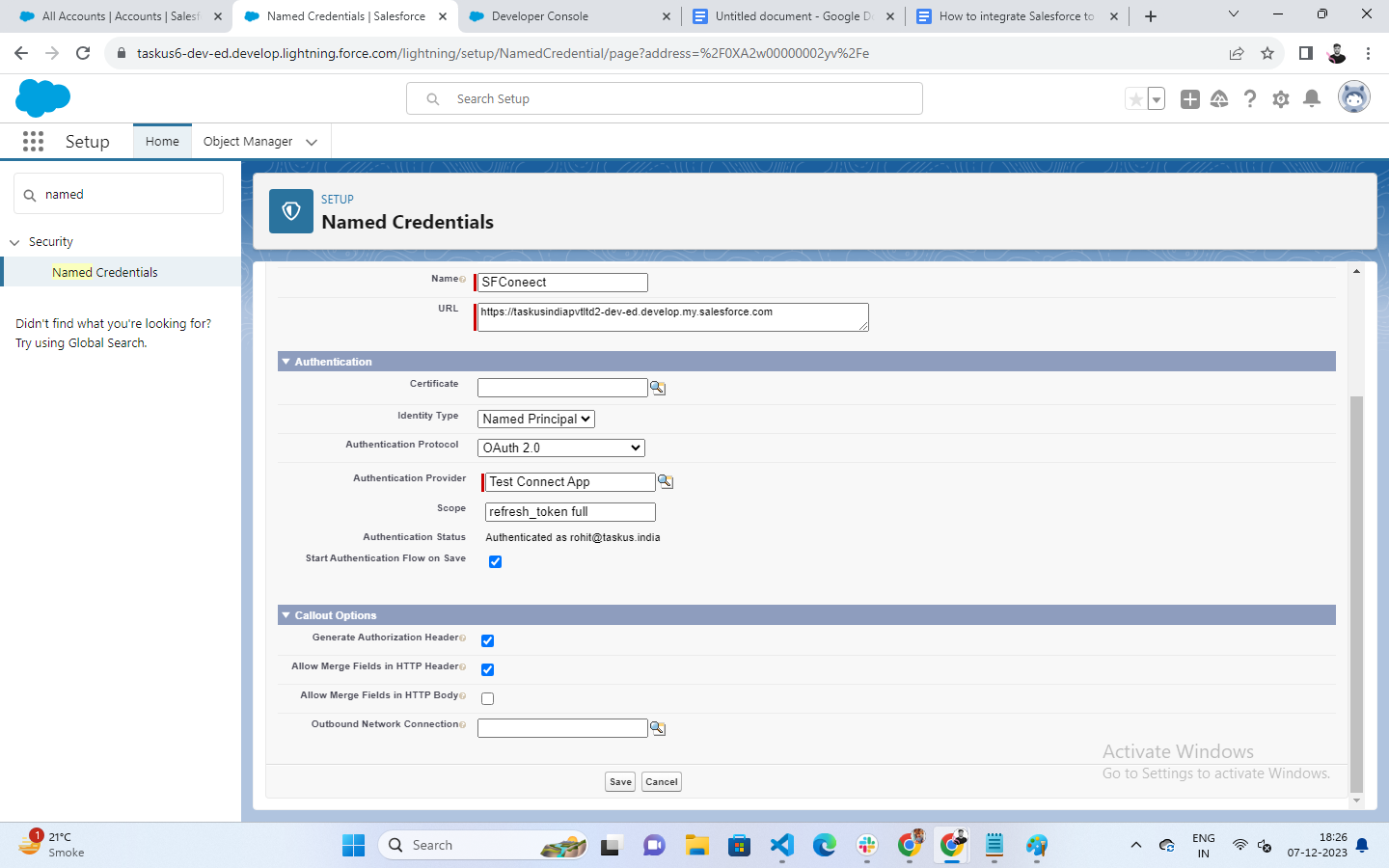
Task: Open the Setup gear menu
Action: pos(1281,98)
